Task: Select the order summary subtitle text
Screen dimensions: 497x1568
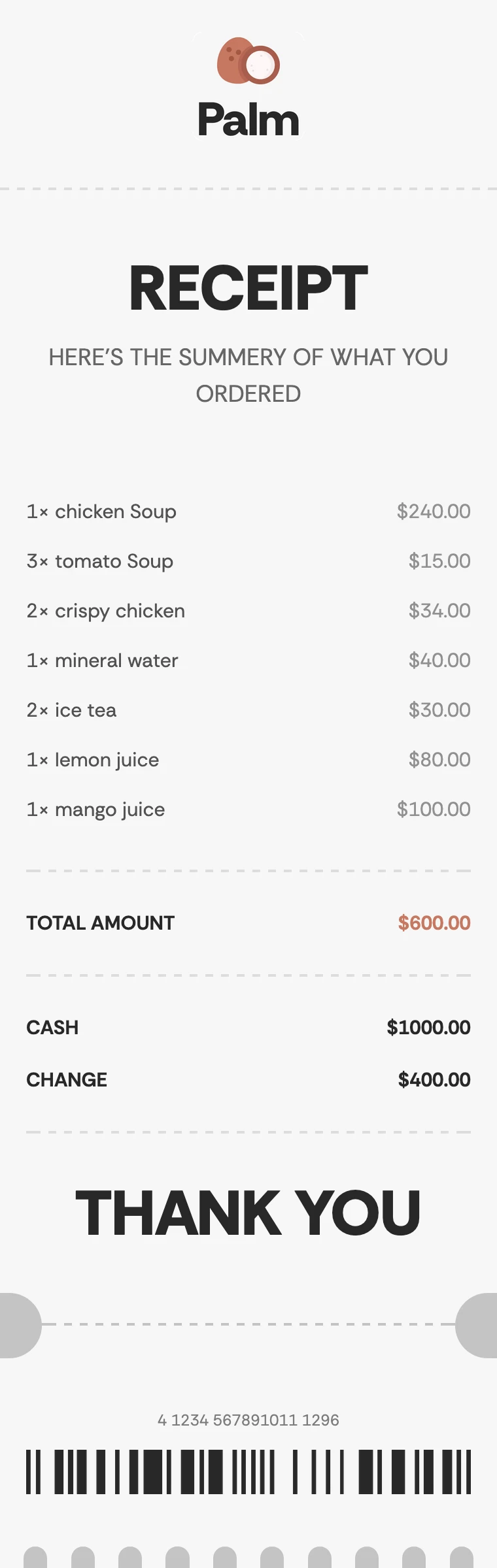Action: tap(248, 375)
